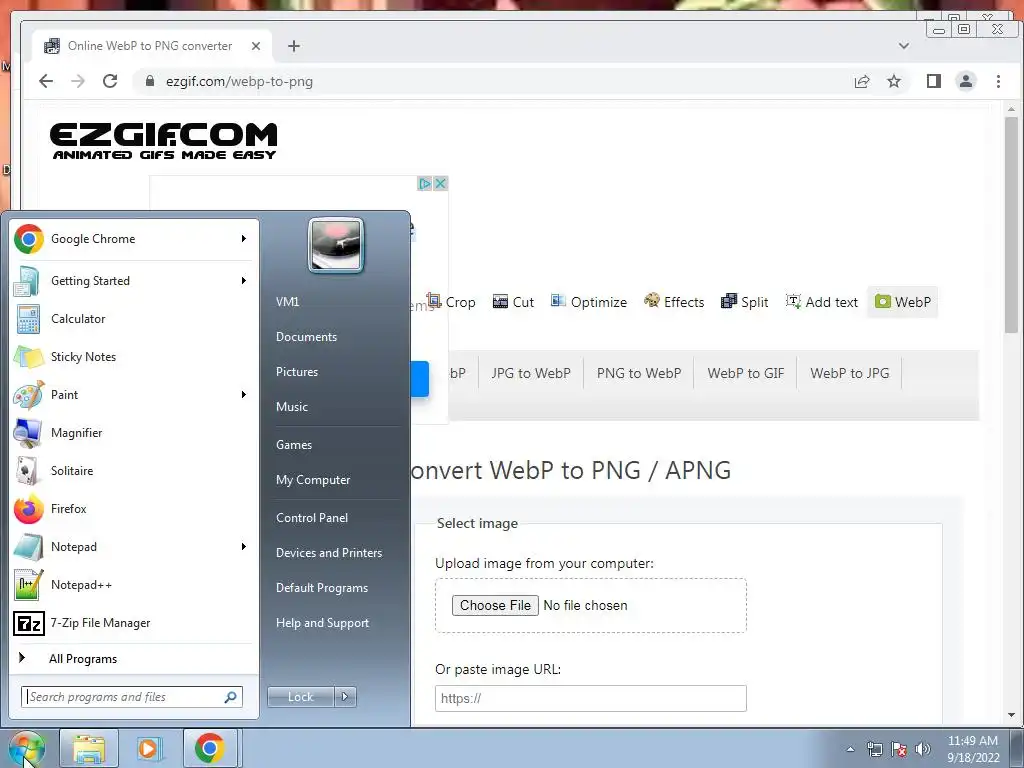Image resolution: width=1024 pixels, height=768 pixels.
Task: Start Solitaire game
Action: point(133,471)
